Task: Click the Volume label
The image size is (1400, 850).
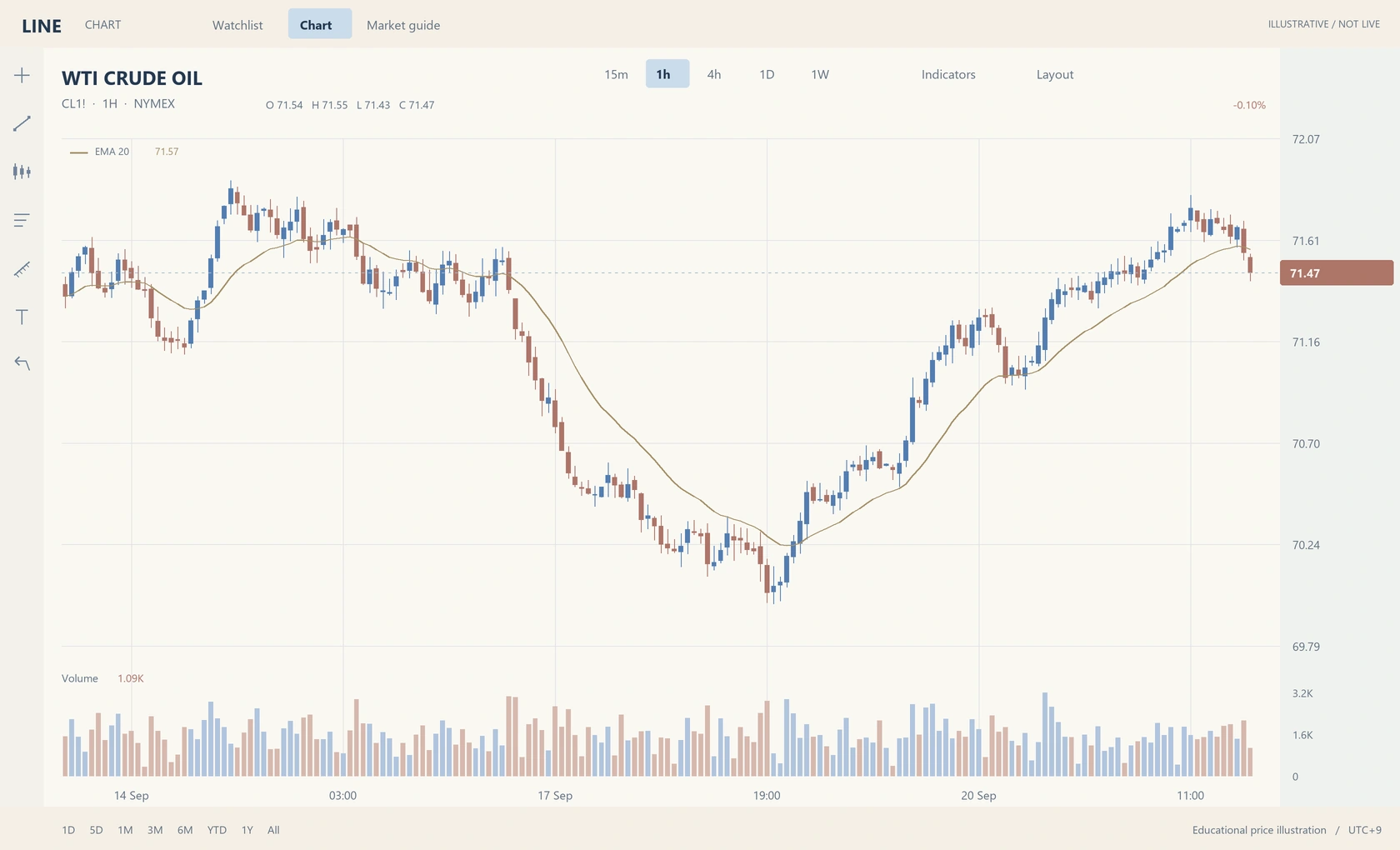Action: pyautogui.click(x=80, y=678)
